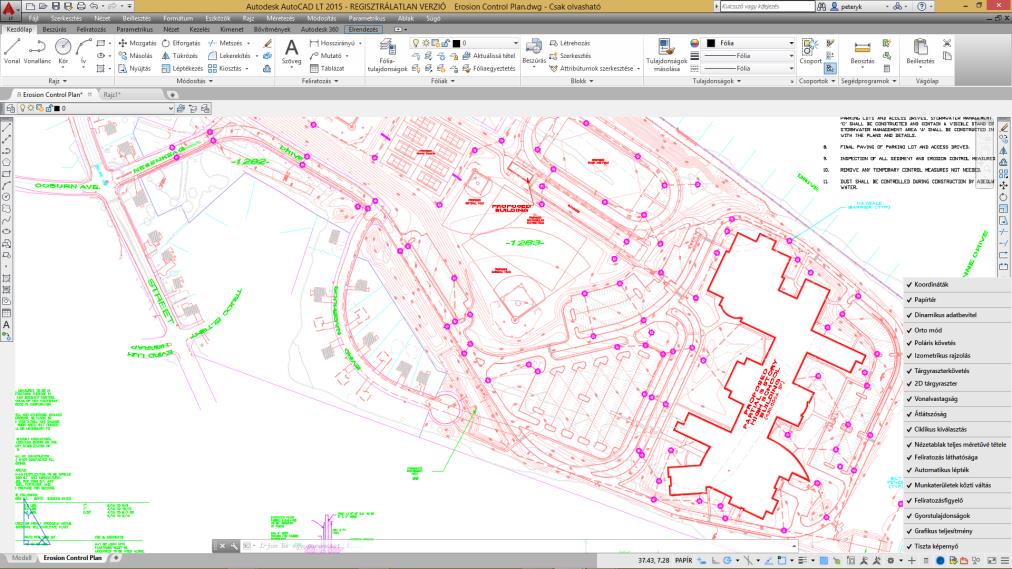1012x569 pixels.
Task: Click the Beszúrás block insert icon
Action: [534, 51]
